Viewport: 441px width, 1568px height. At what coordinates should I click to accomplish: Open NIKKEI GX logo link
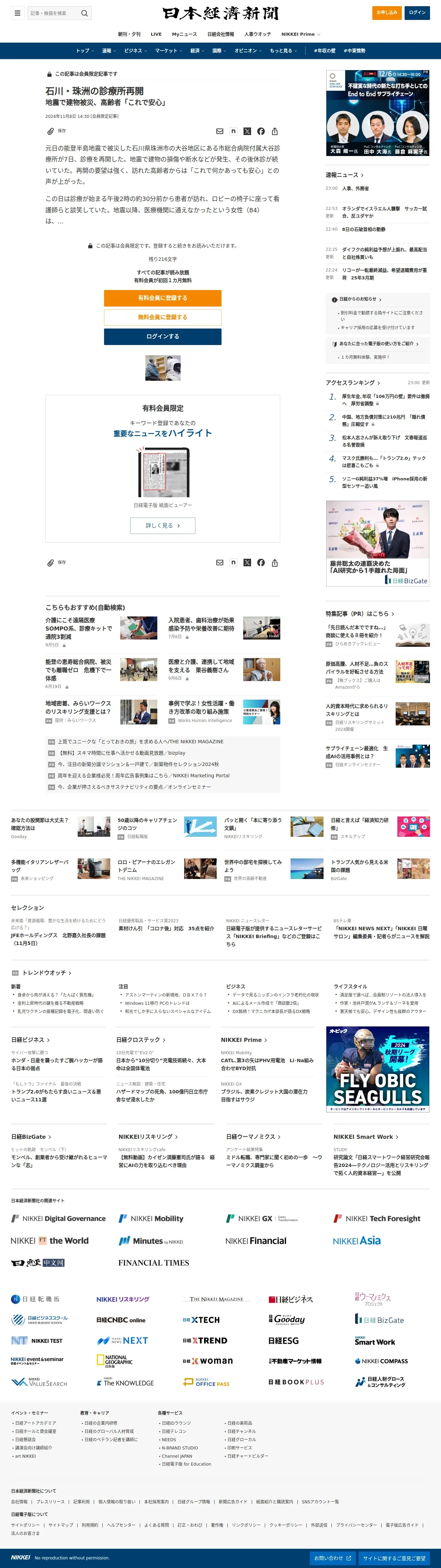click(262, 1219)
